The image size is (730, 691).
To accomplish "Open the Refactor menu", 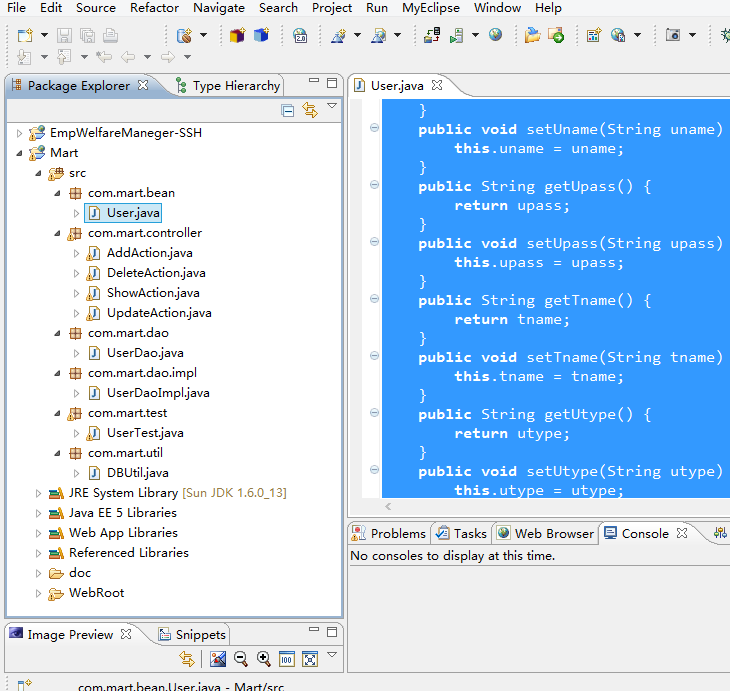I will click(x=154, y=8).
